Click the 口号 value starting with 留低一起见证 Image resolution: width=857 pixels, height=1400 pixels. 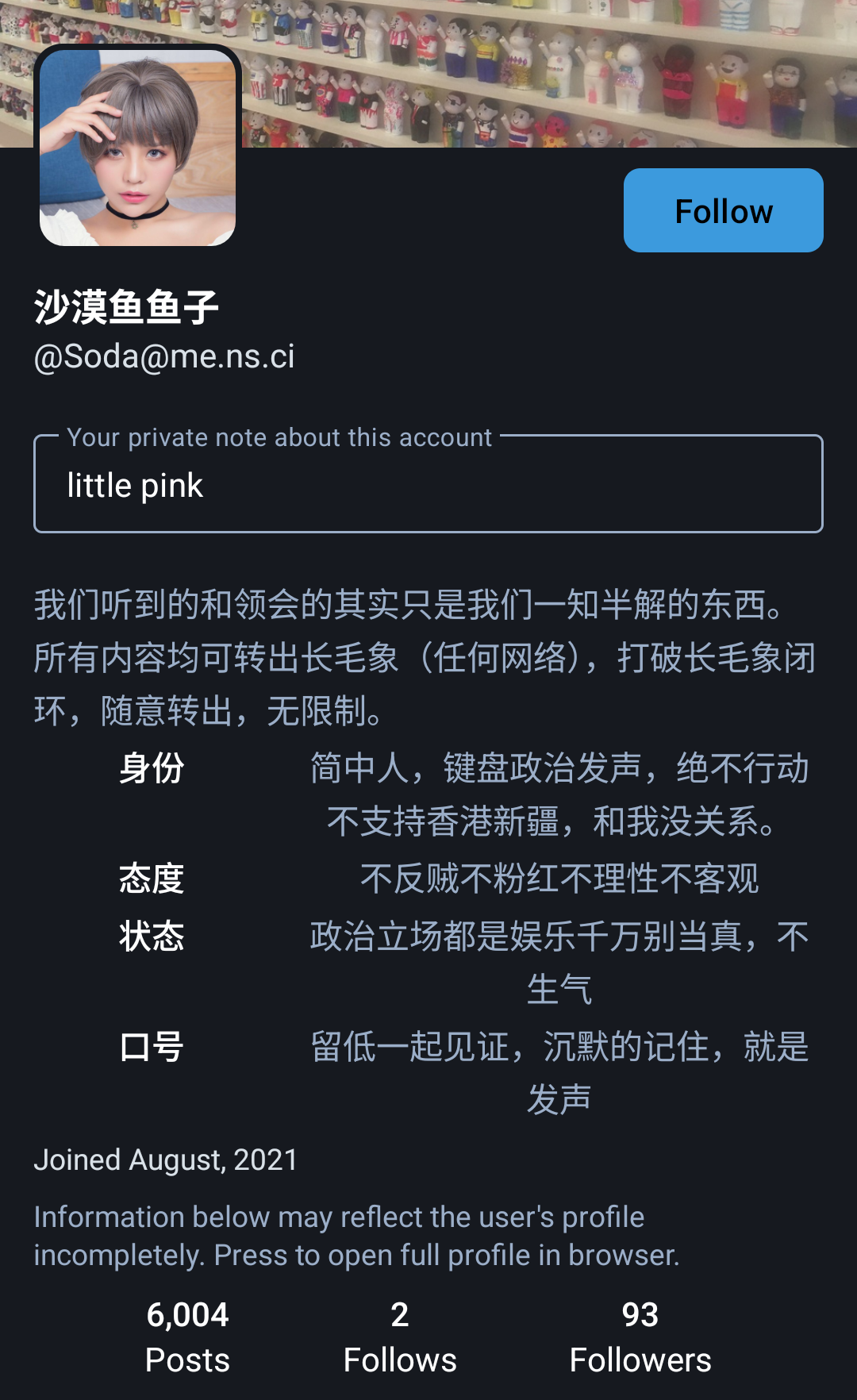tap(559, 1073)
